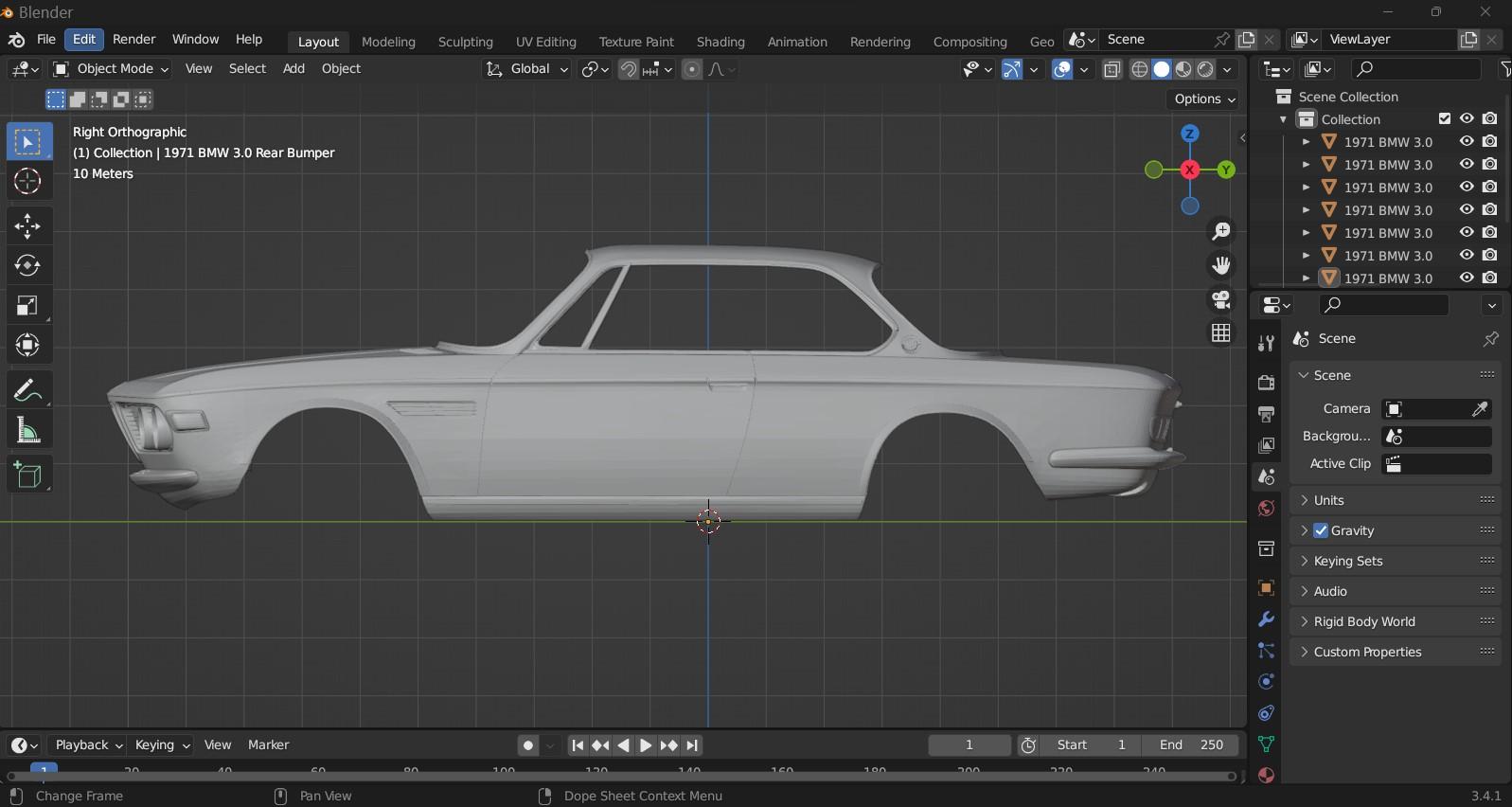Open the Modifiers wrench properties tab
This screenshot has width=1512, height=807.
[1266, 619]
